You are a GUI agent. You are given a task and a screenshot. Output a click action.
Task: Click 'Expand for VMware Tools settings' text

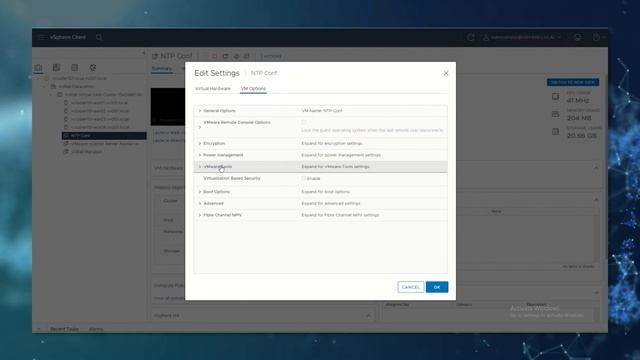(336, 167)
